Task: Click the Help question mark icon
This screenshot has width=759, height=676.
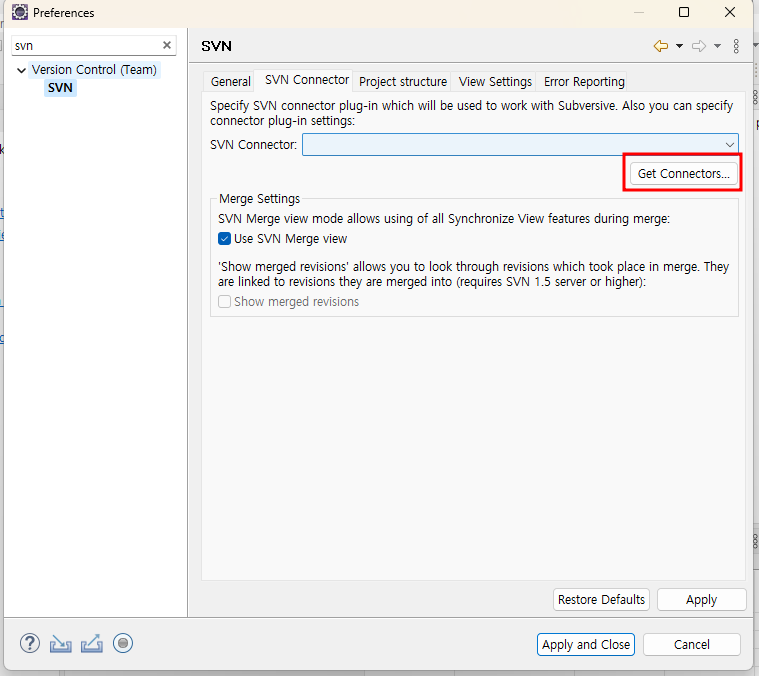Action: point(30,644)
